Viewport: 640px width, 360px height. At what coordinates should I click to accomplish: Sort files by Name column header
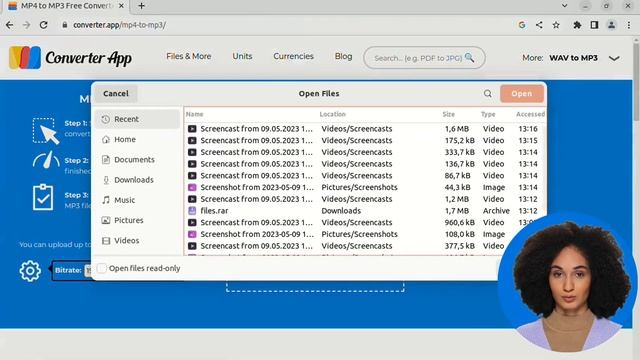195,114
